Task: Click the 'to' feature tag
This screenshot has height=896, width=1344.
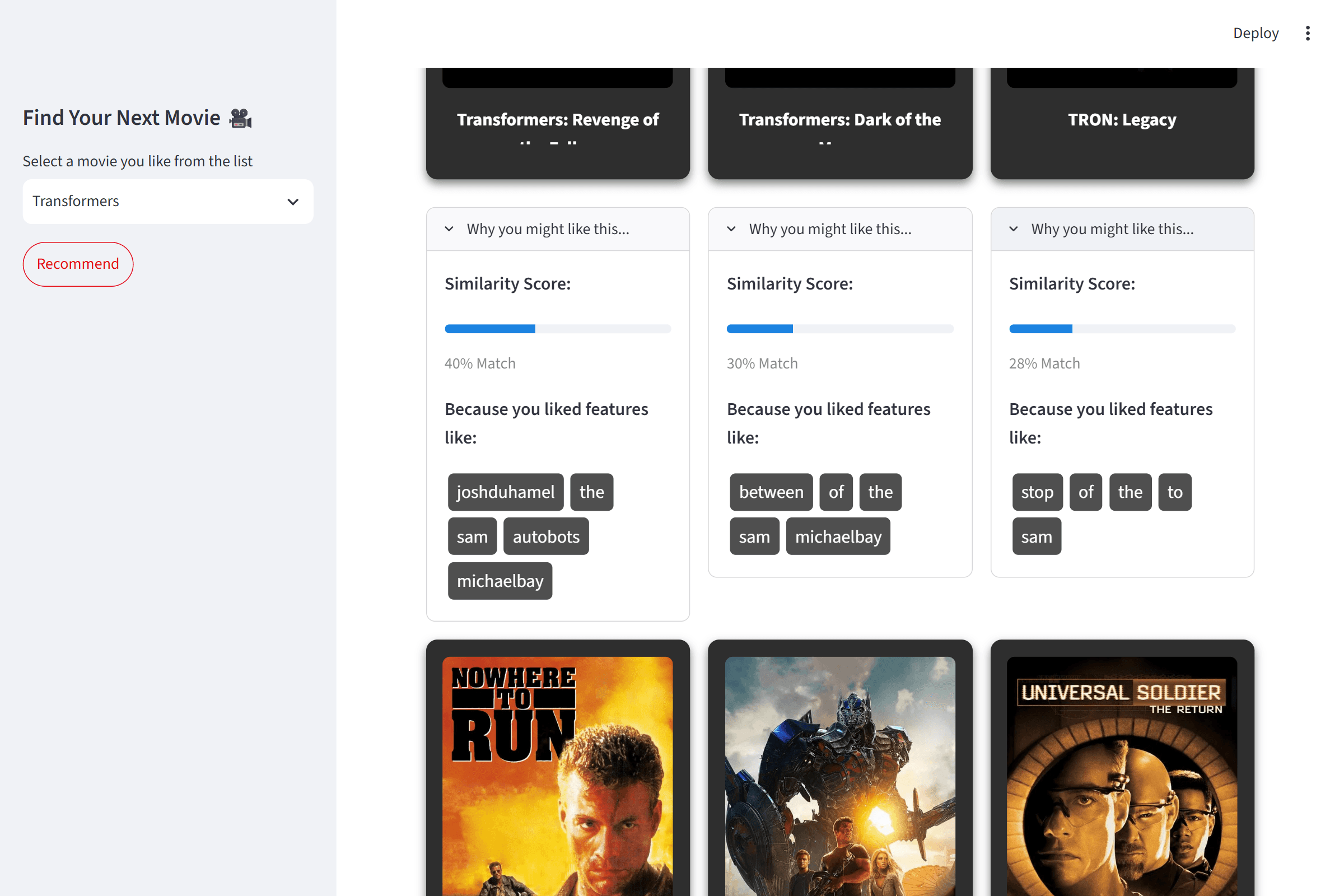Action: pyautogui.click(x=1175, y=492)
